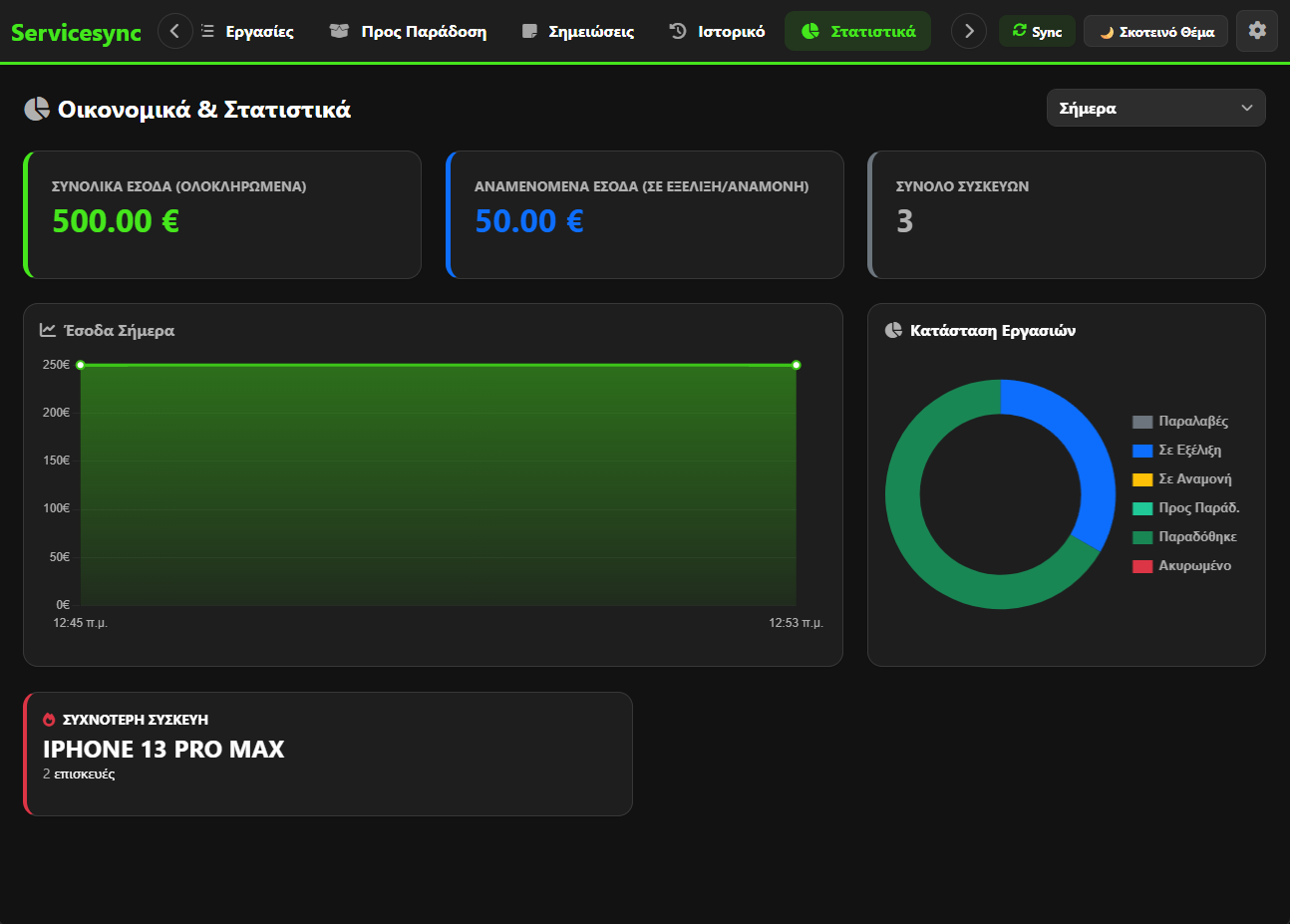1290x924 pixels.
Task: Go to the Σημειώσεις tab
Action: tap(578, 31)
